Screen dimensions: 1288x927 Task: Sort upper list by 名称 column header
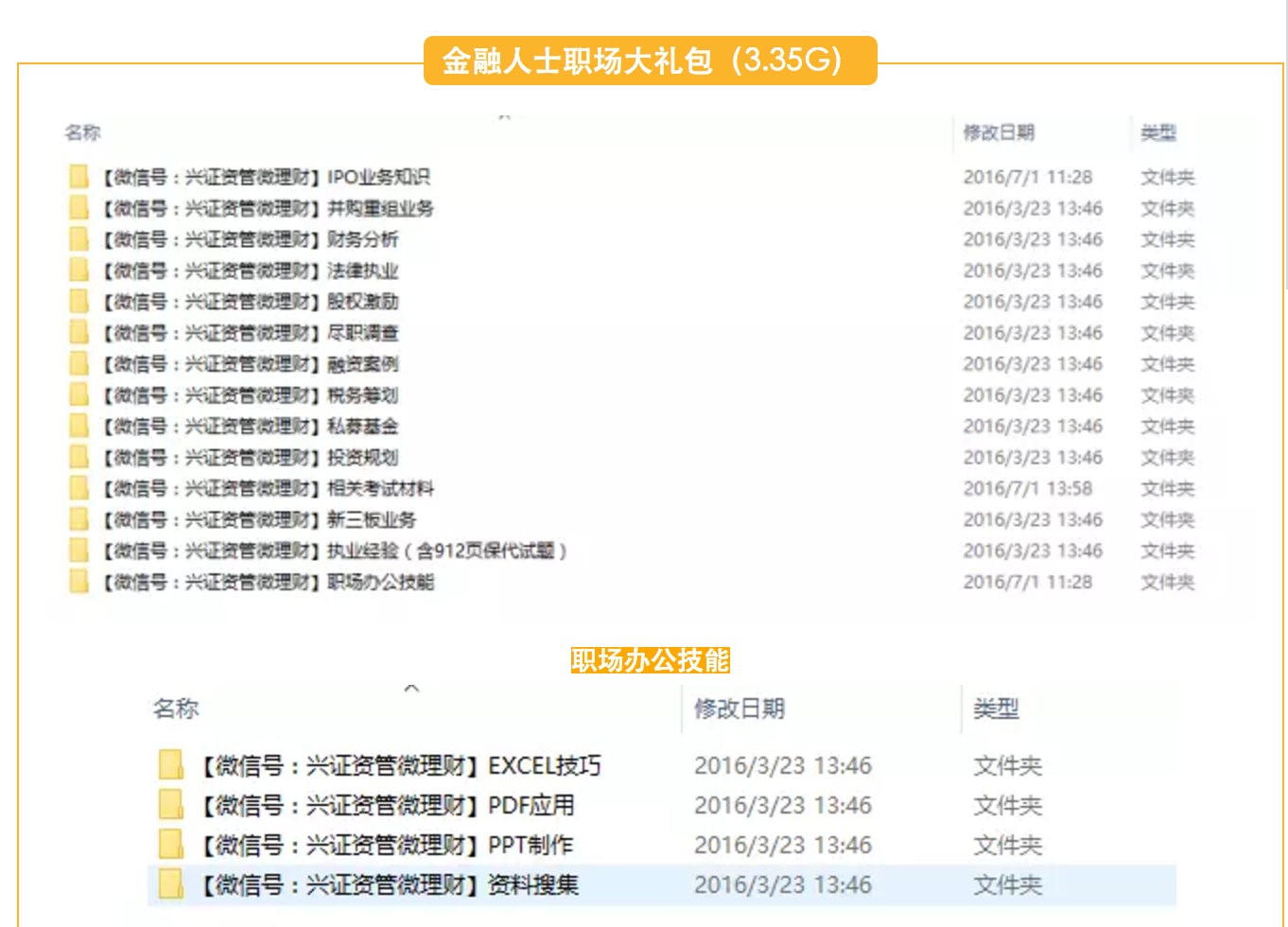(x=82, y=132)
